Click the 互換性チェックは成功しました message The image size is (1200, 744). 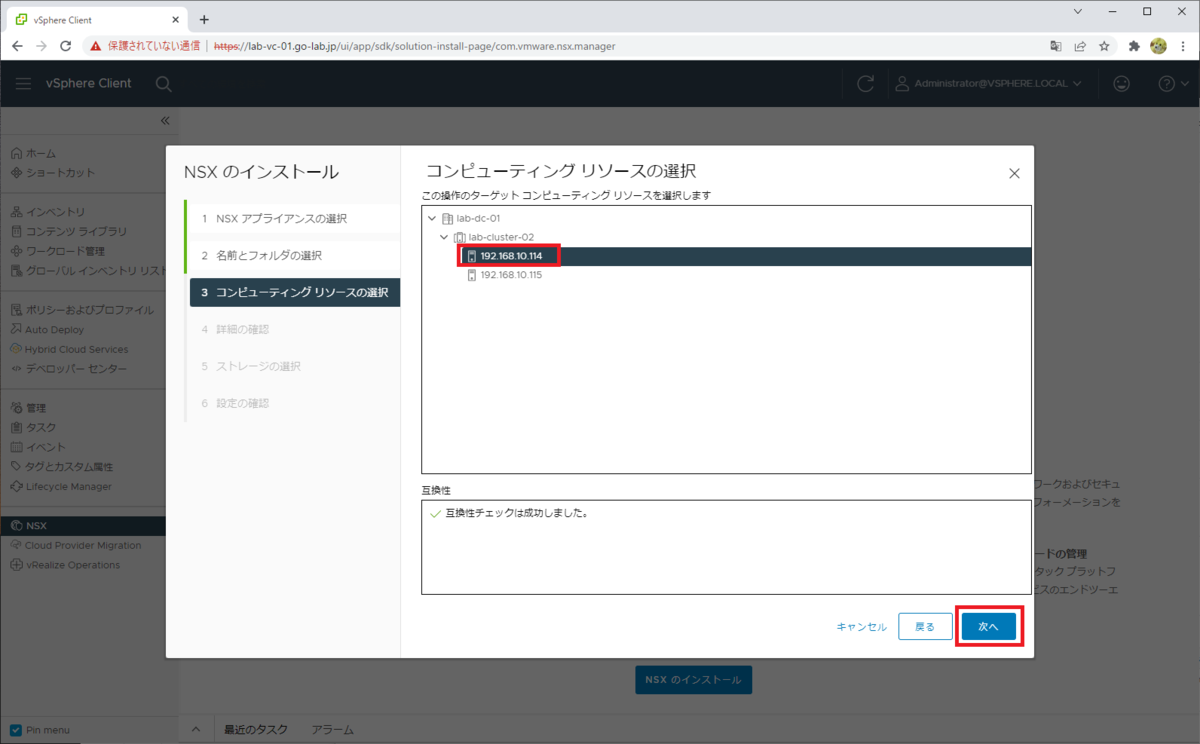(516, 514)
